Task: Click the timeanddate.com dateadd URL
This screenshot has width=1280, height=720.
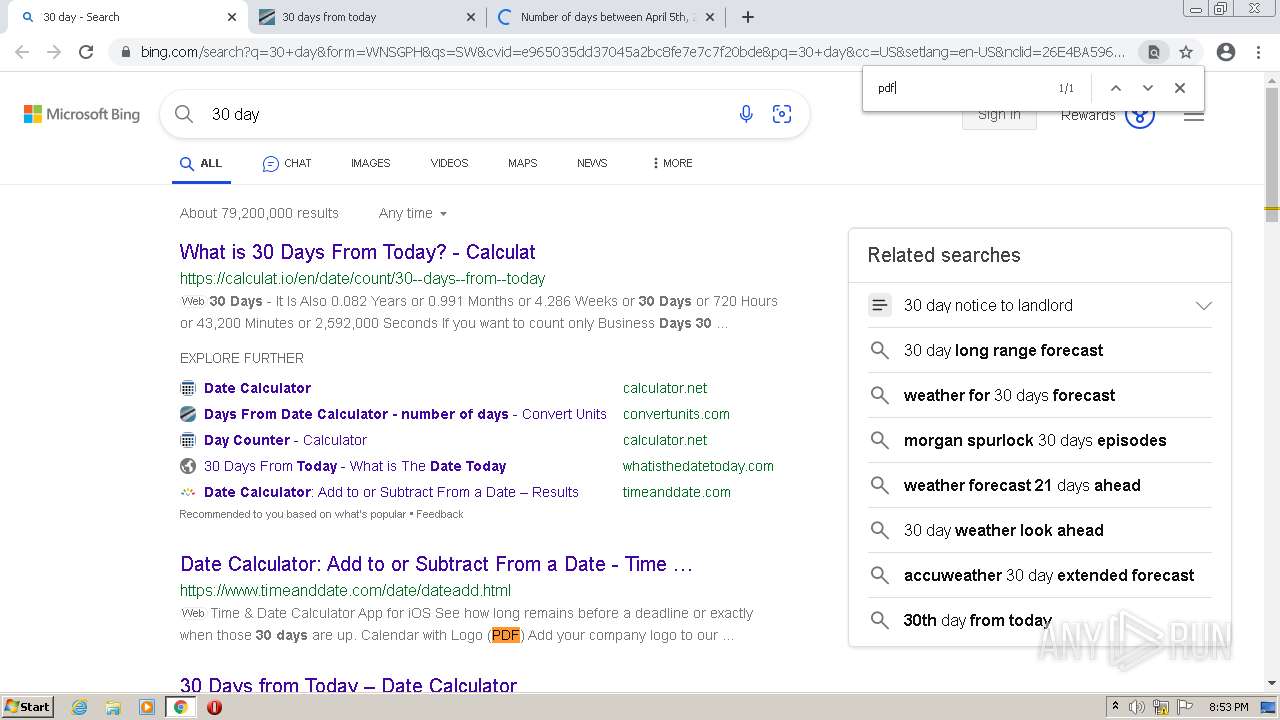Action: [345, 591]
